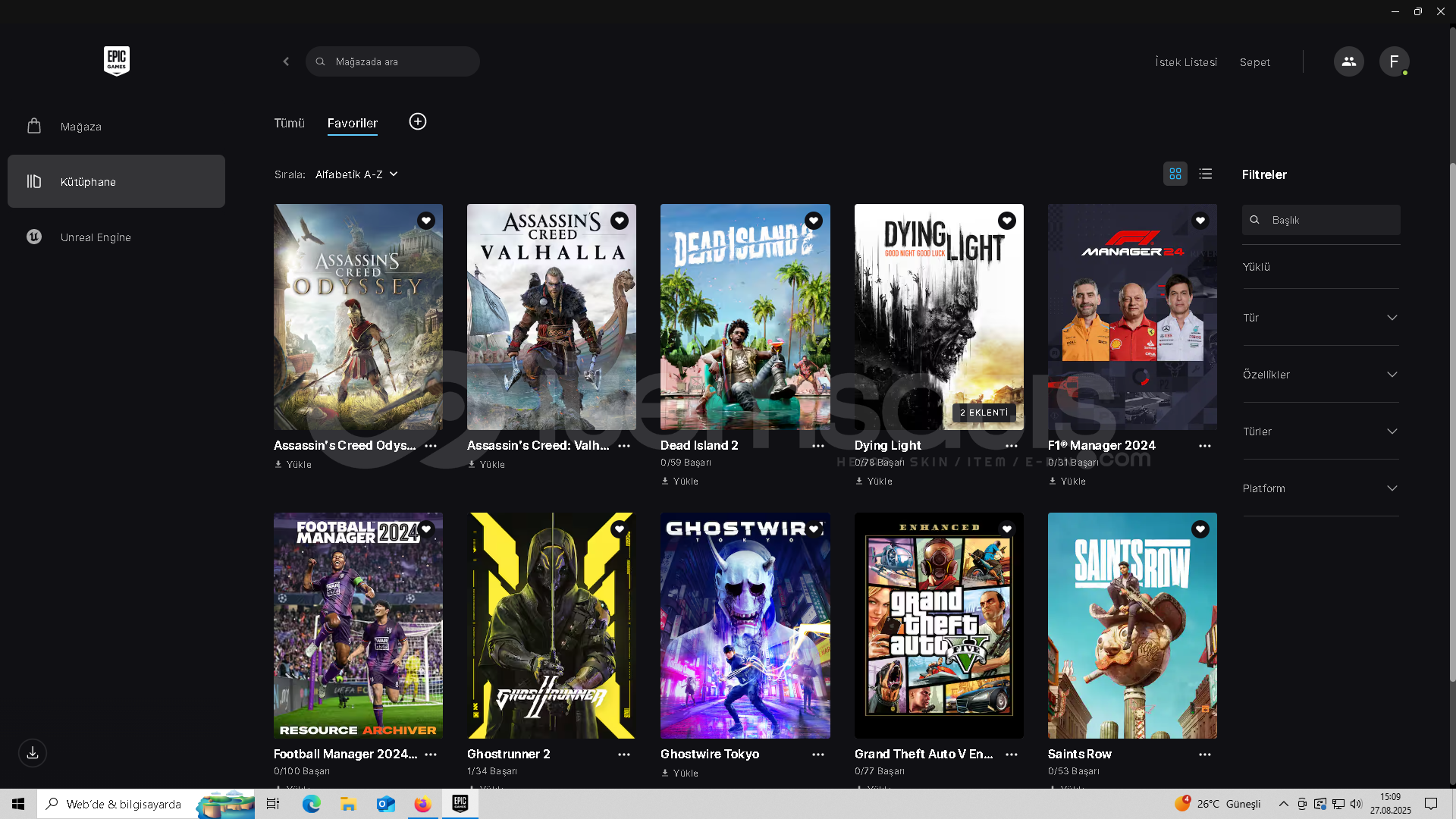Open the friends list icon
This screenshot has width=1456, height=819.
[1348, 61]
